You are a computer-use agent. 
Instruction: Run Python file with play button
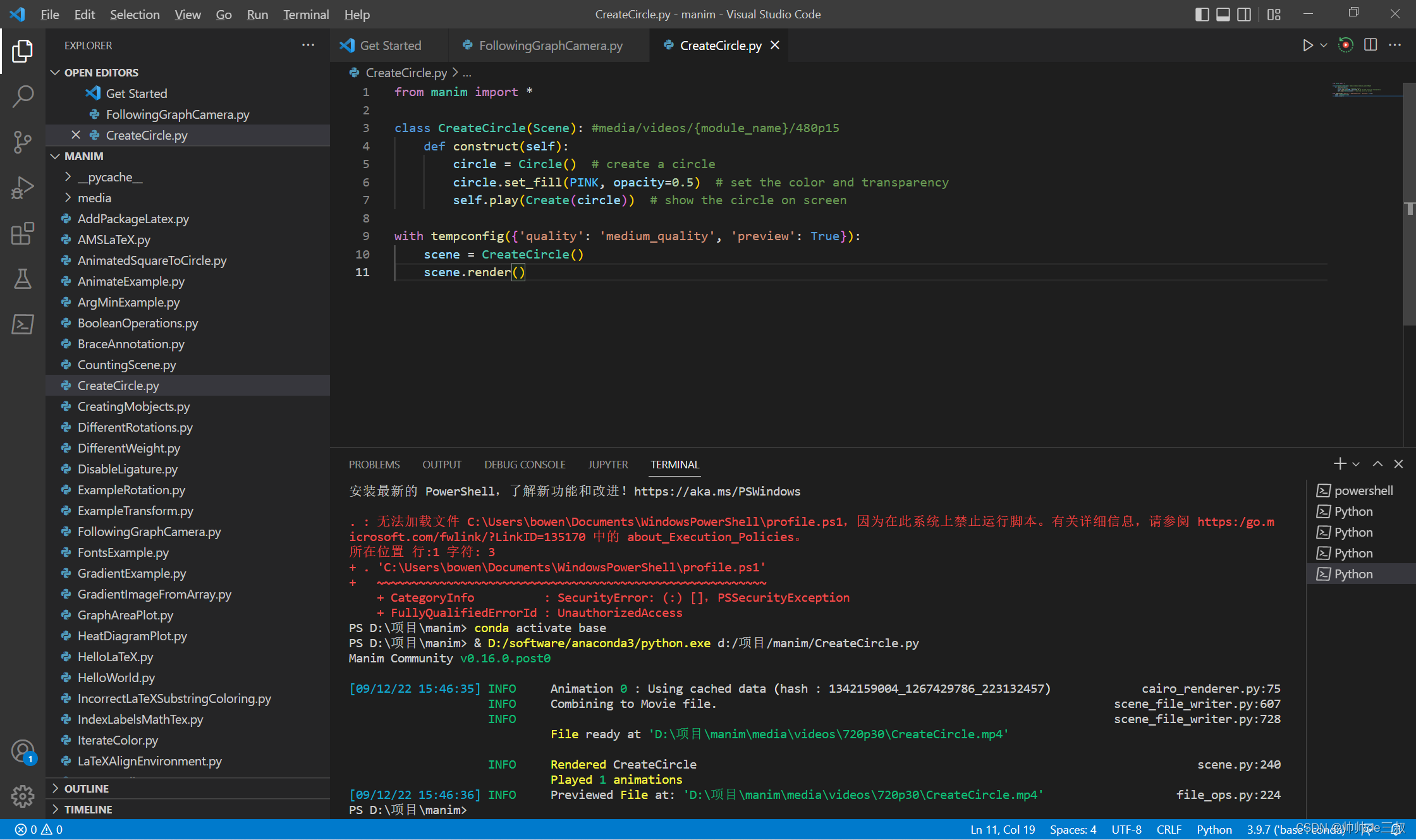[x=1307, y=46]
